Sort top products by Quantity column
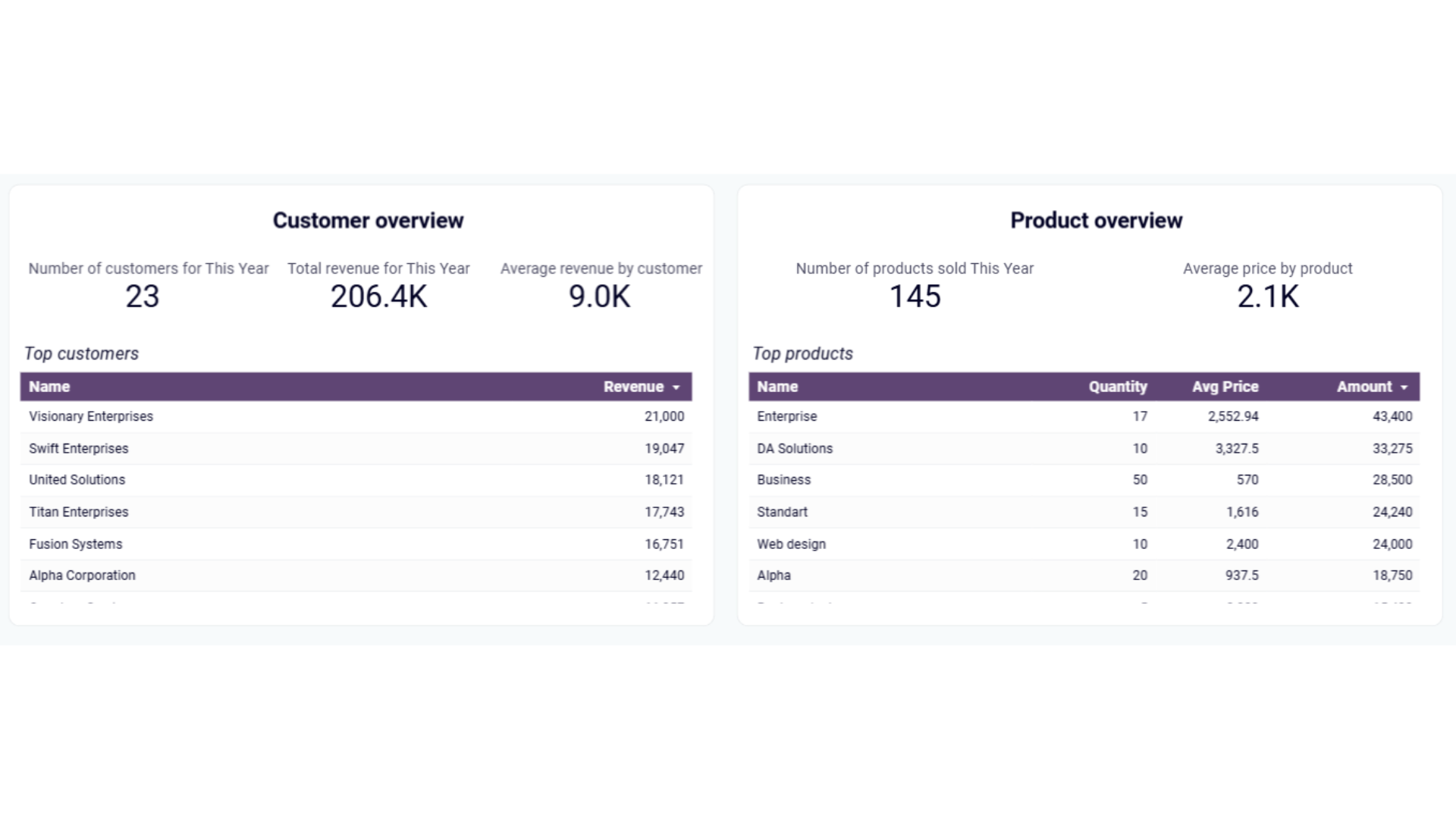The width and height of the screenshot is (1456, 819). [1117, 387]
